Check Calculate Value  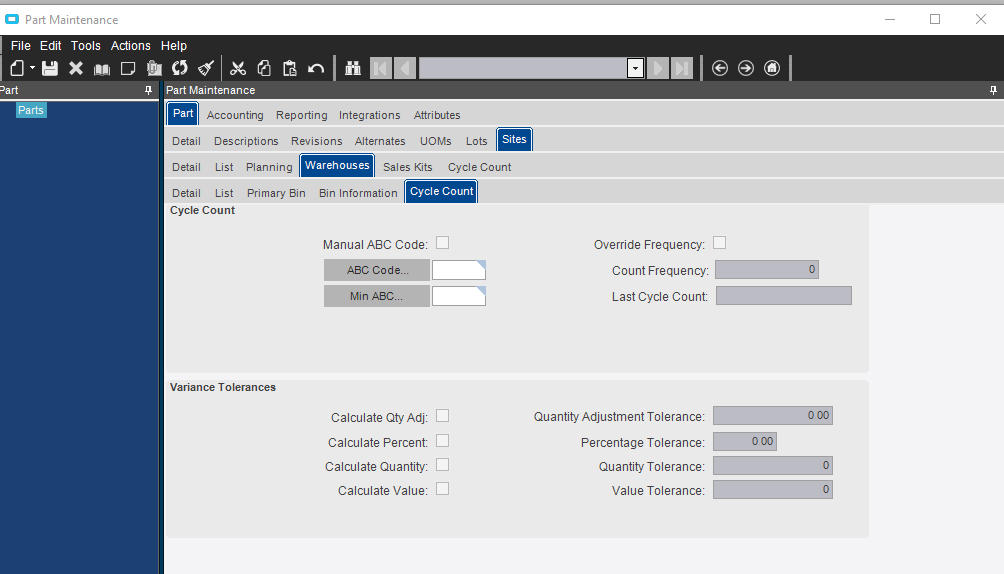[x=442, y=489]
